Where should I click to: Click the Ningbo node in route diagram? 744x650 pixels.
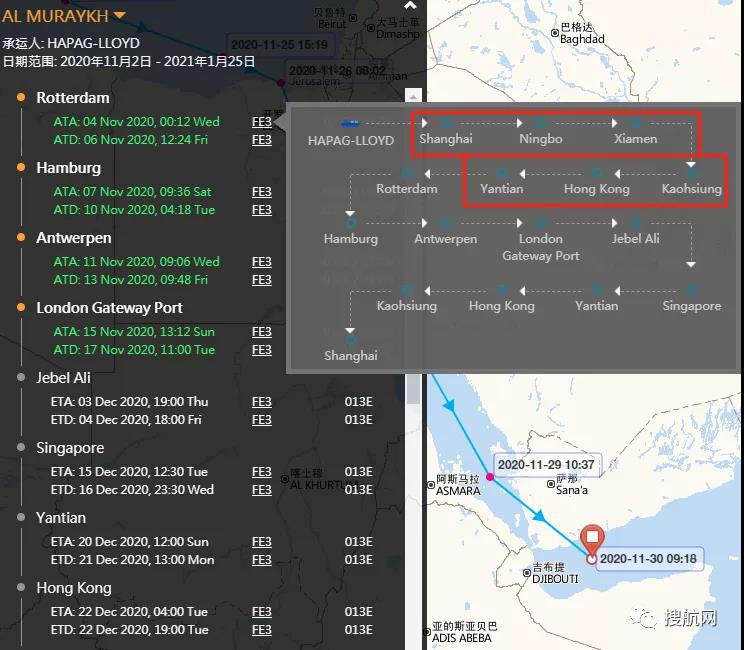(x=540, y=123)
